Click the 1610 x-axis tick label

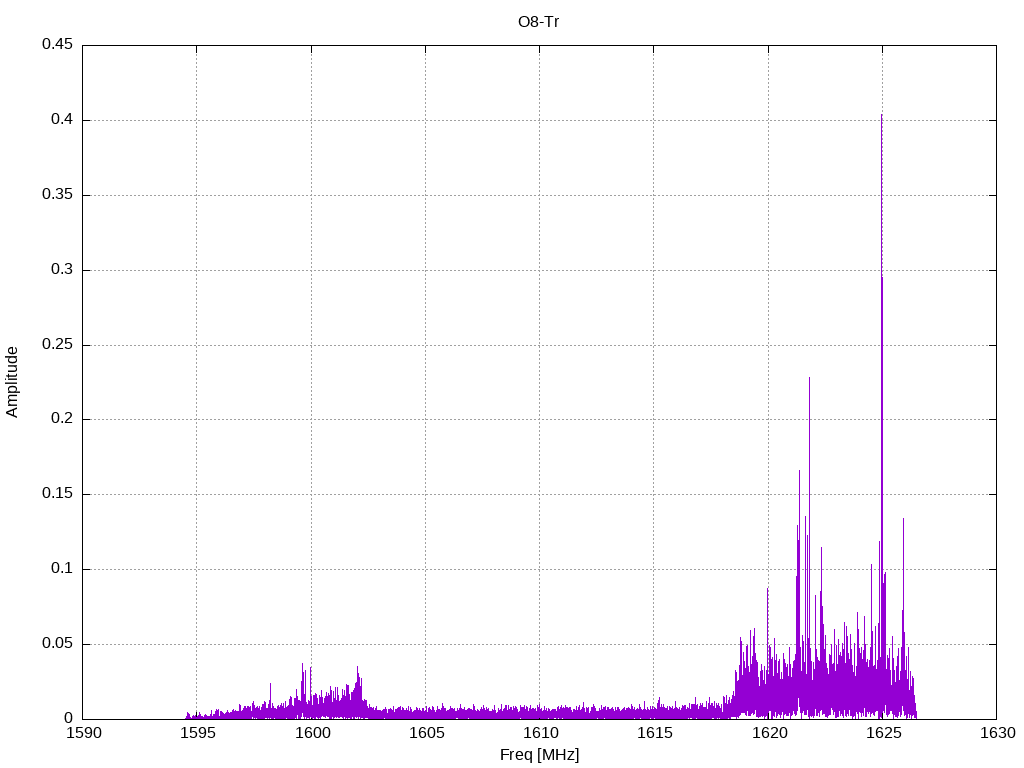(x=541, y=733)
